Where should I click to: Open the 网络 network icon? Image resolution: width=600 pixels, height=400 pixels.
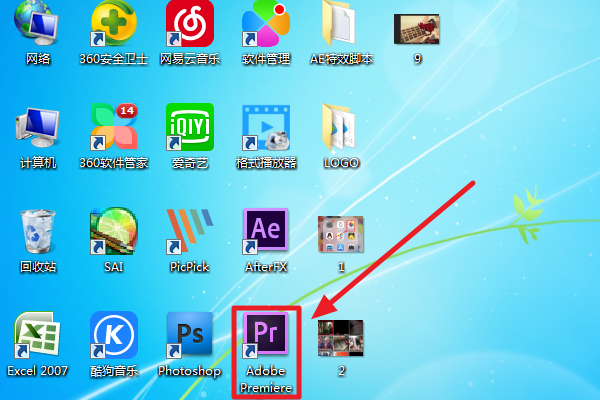pos(37,23)
